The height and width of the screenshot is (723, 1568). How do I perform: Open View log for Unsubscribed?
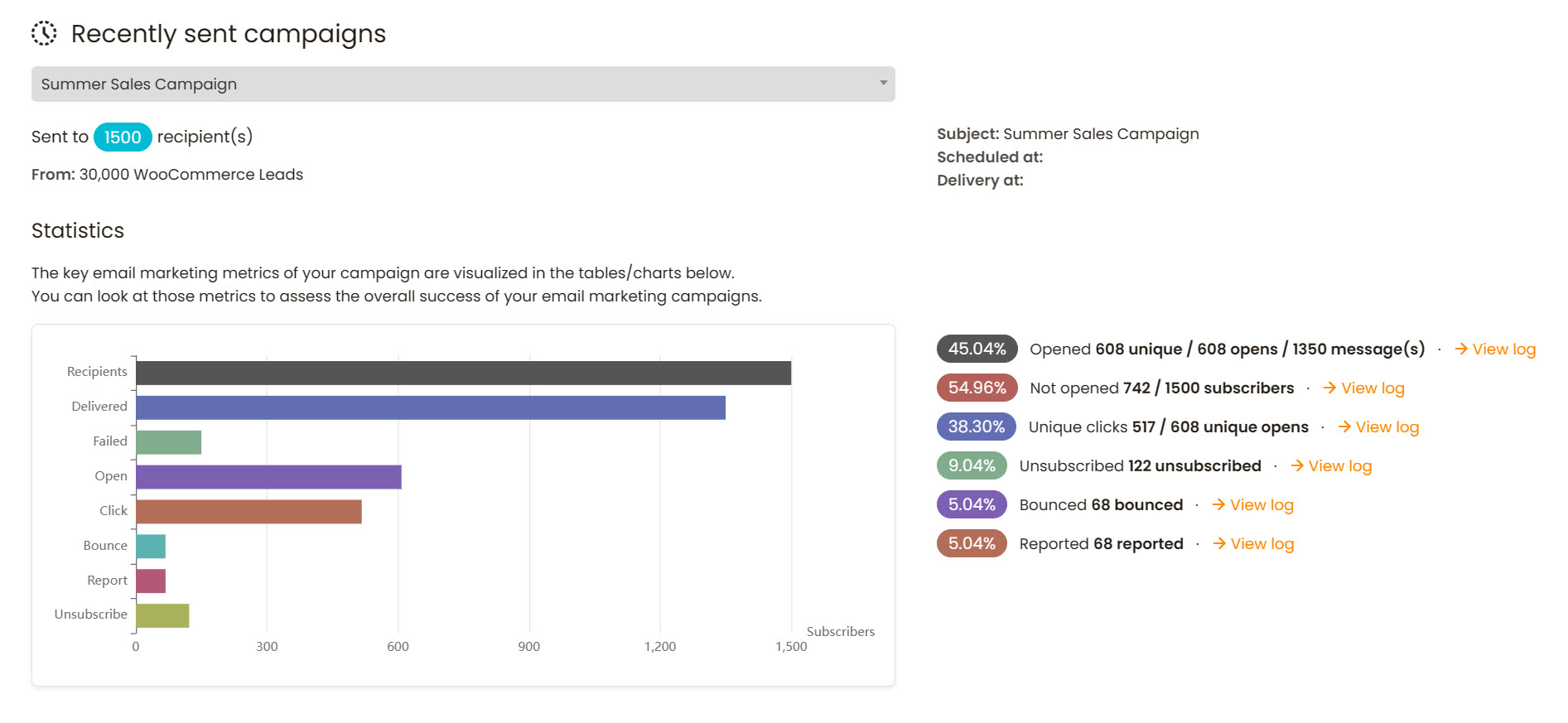click(x=1331, y=466)
